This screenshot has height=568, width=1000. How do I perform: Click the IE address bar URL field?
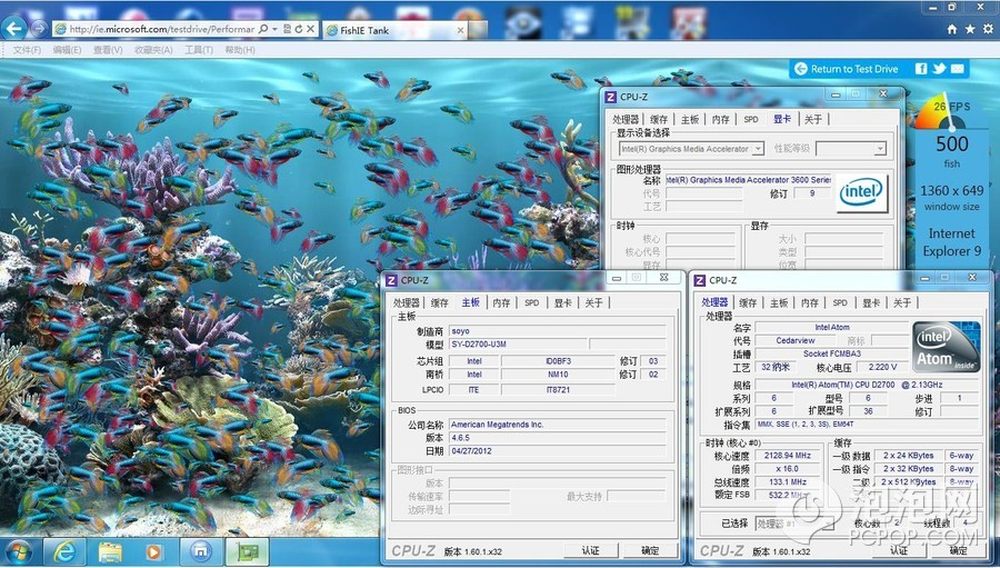coord(163,29)
